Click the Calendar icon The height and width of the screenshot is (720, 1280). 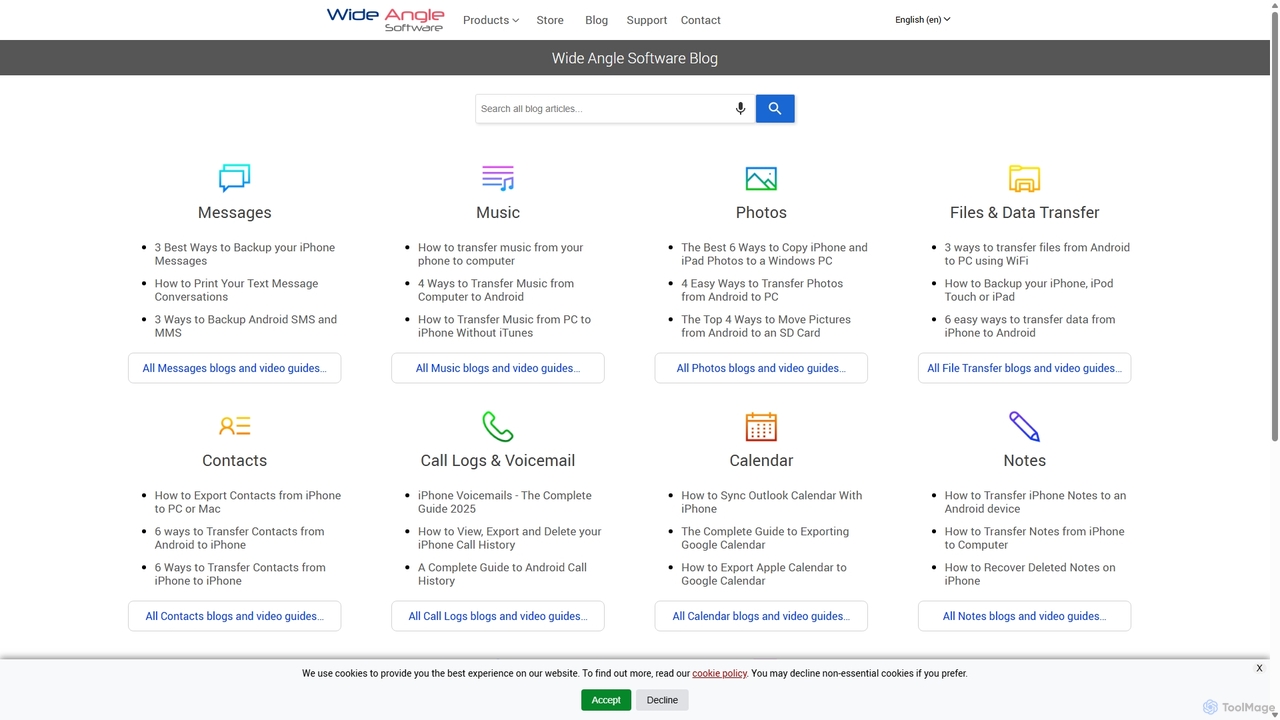coord(761,426)
